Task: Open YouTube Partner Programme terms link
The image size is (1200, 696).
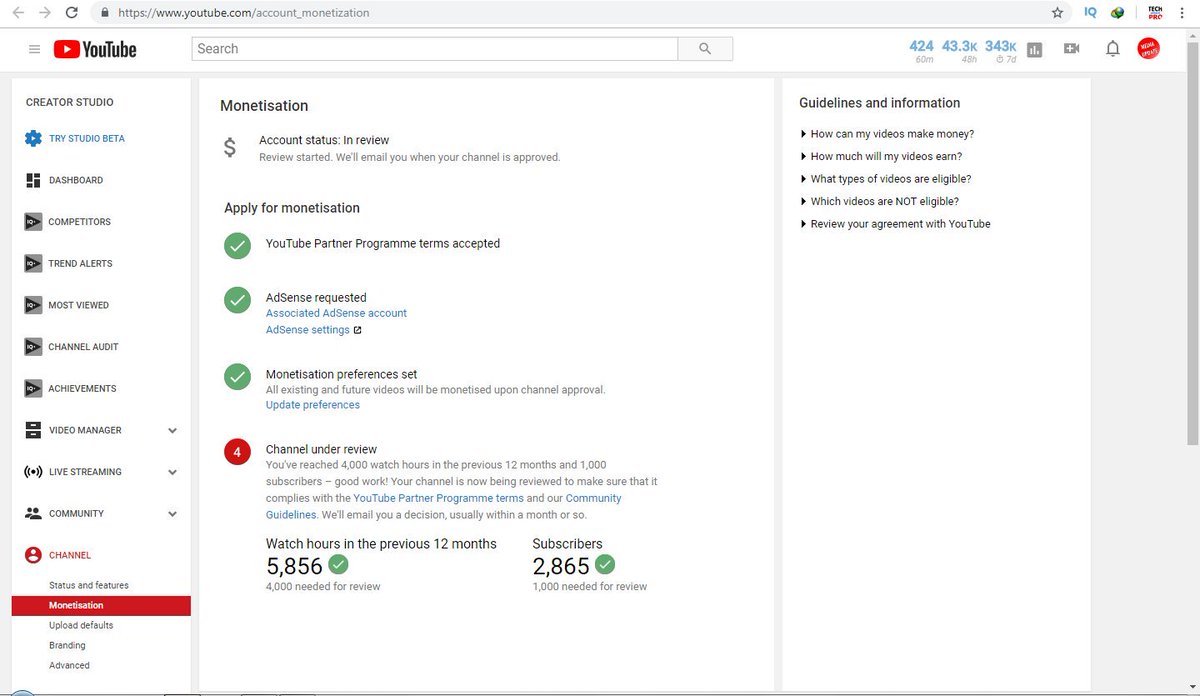Action: (x=438, y=498)
